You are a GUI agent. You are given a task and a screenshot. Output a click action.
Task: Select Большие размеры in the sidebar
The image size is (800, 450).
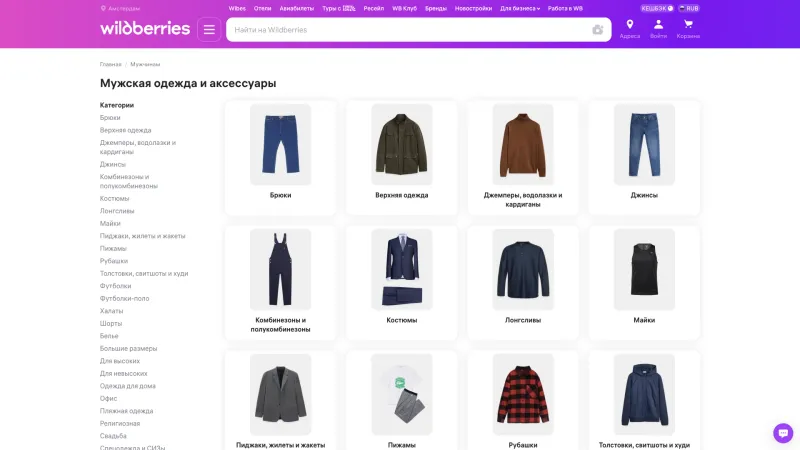[x=129, y=348]
